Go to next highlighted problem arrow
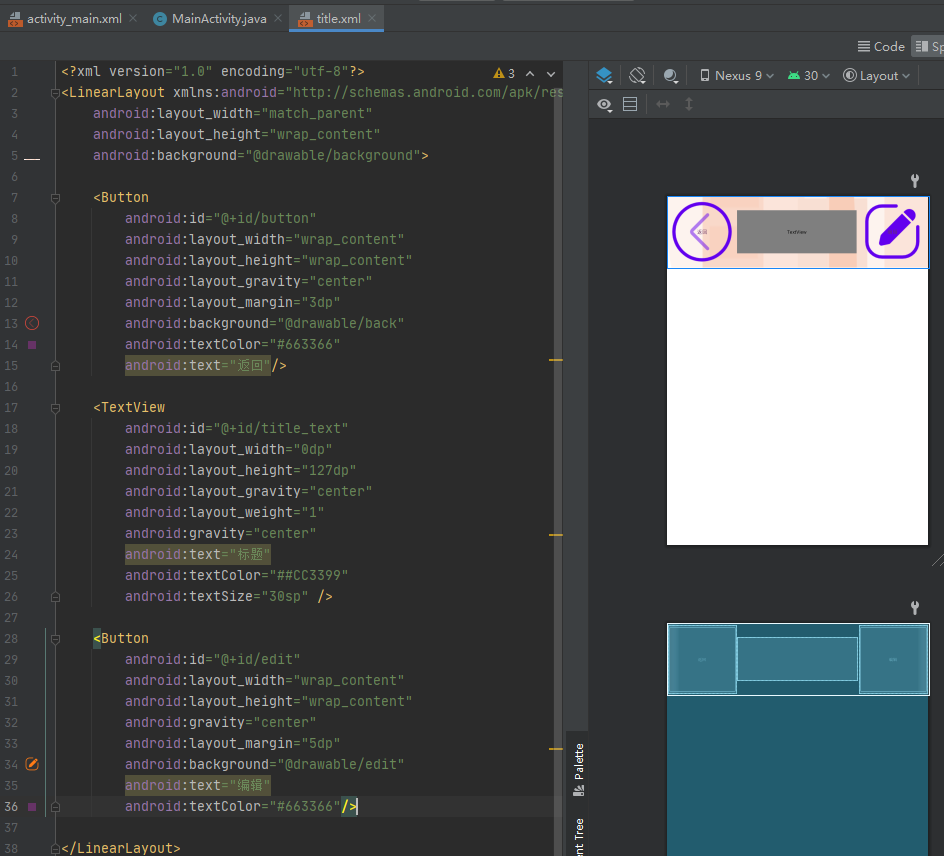944x856 pixels. pos(551,73)
